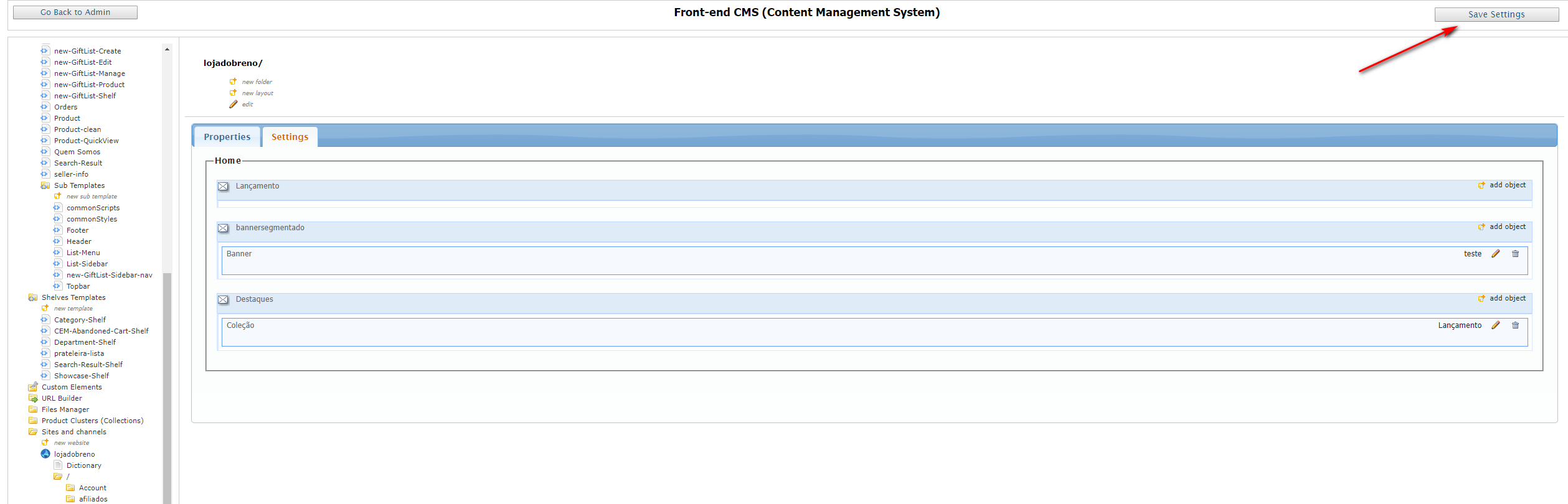The height and width of the screenshot is (504, 1568).
Task: Collapse the Sub Templates folder
Action: 45,185
